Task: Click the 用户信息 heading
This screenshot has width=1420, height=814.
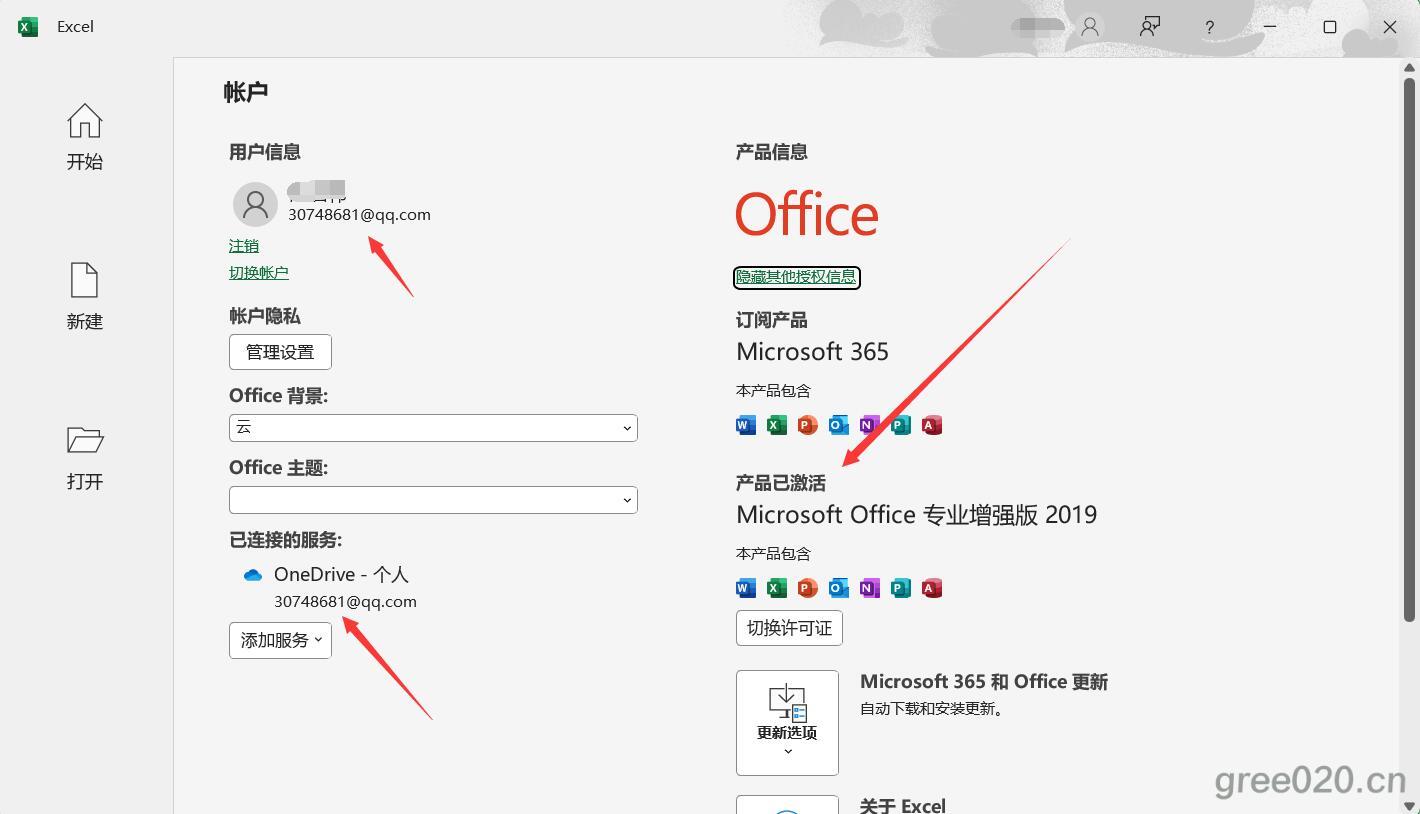Action: [265, 153]
